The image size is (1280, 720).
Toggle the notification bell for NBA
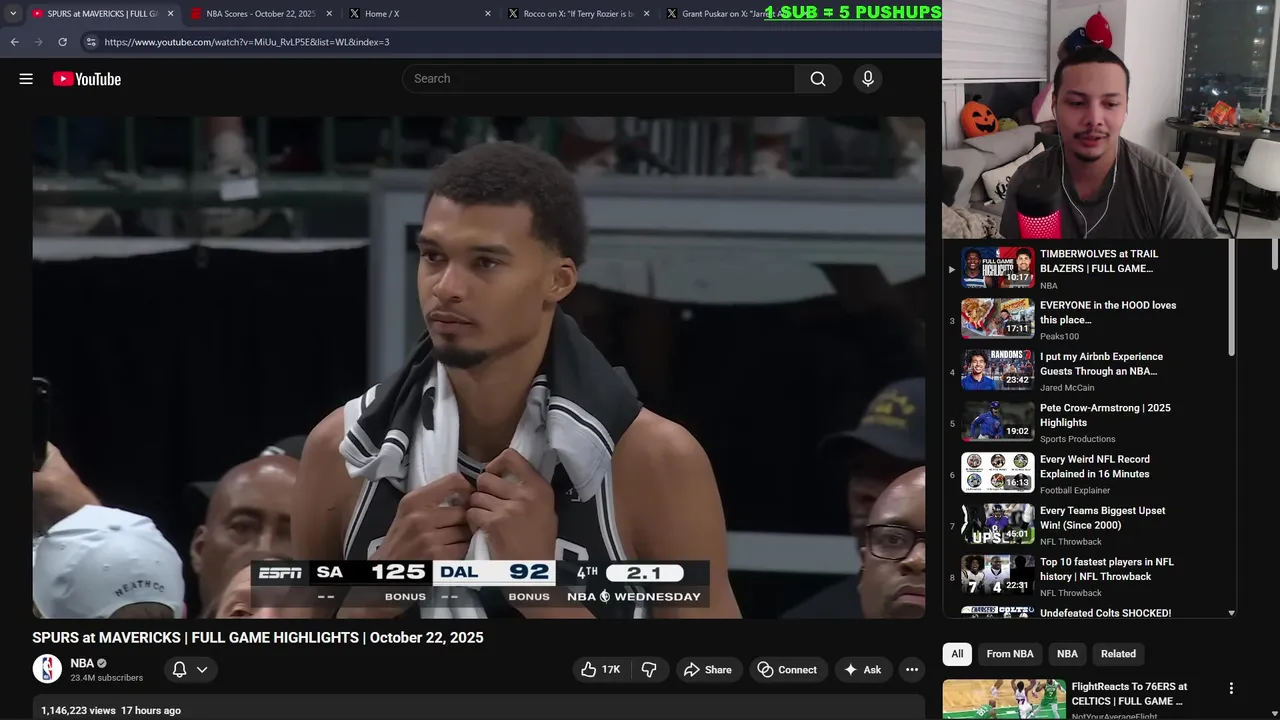(180, 670)
